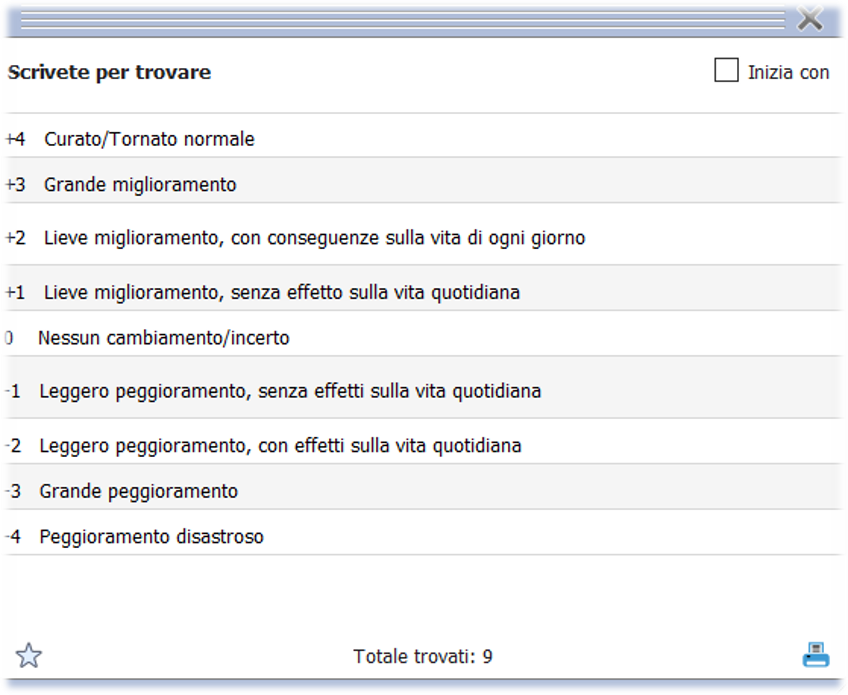Select '-4 Peggioramento disastroso' row
The width and height of the screenshot is (848, 695).
[151, 537]
